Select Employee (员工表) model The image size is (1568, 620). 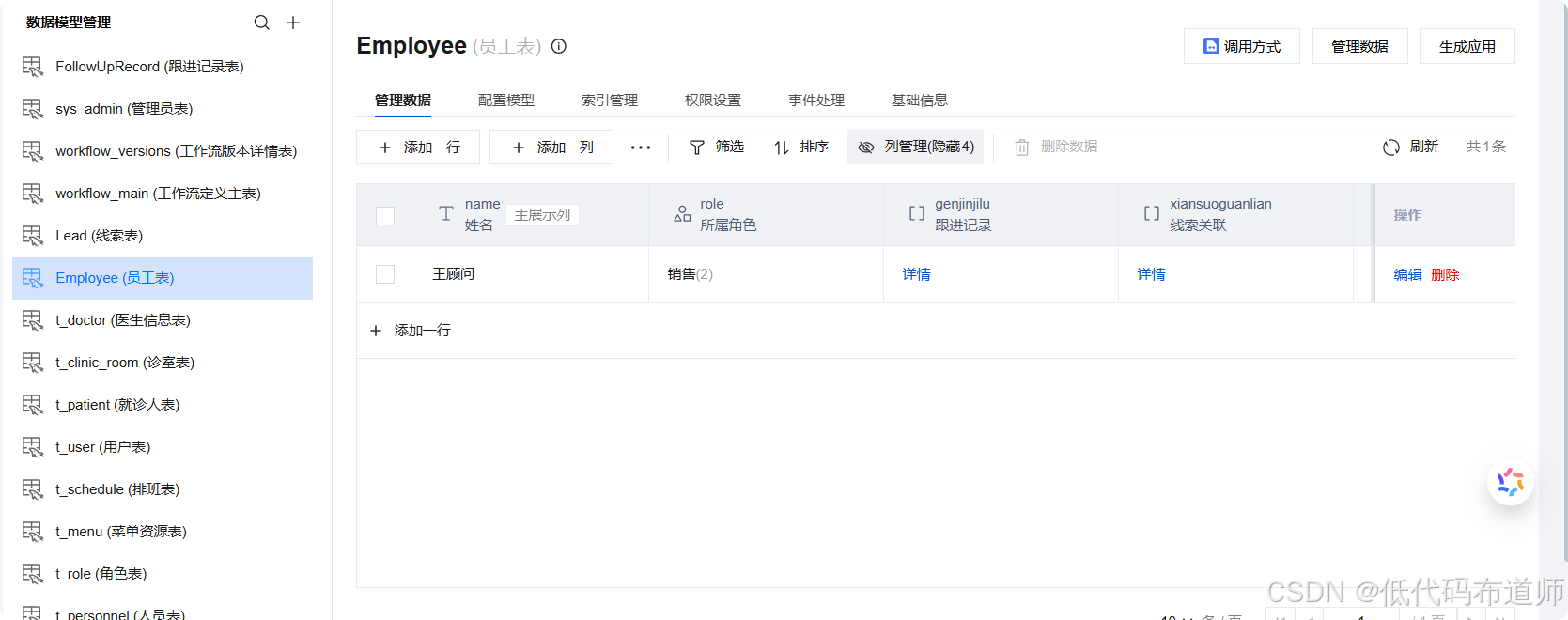pyautogui.click(x=163, y=278)
